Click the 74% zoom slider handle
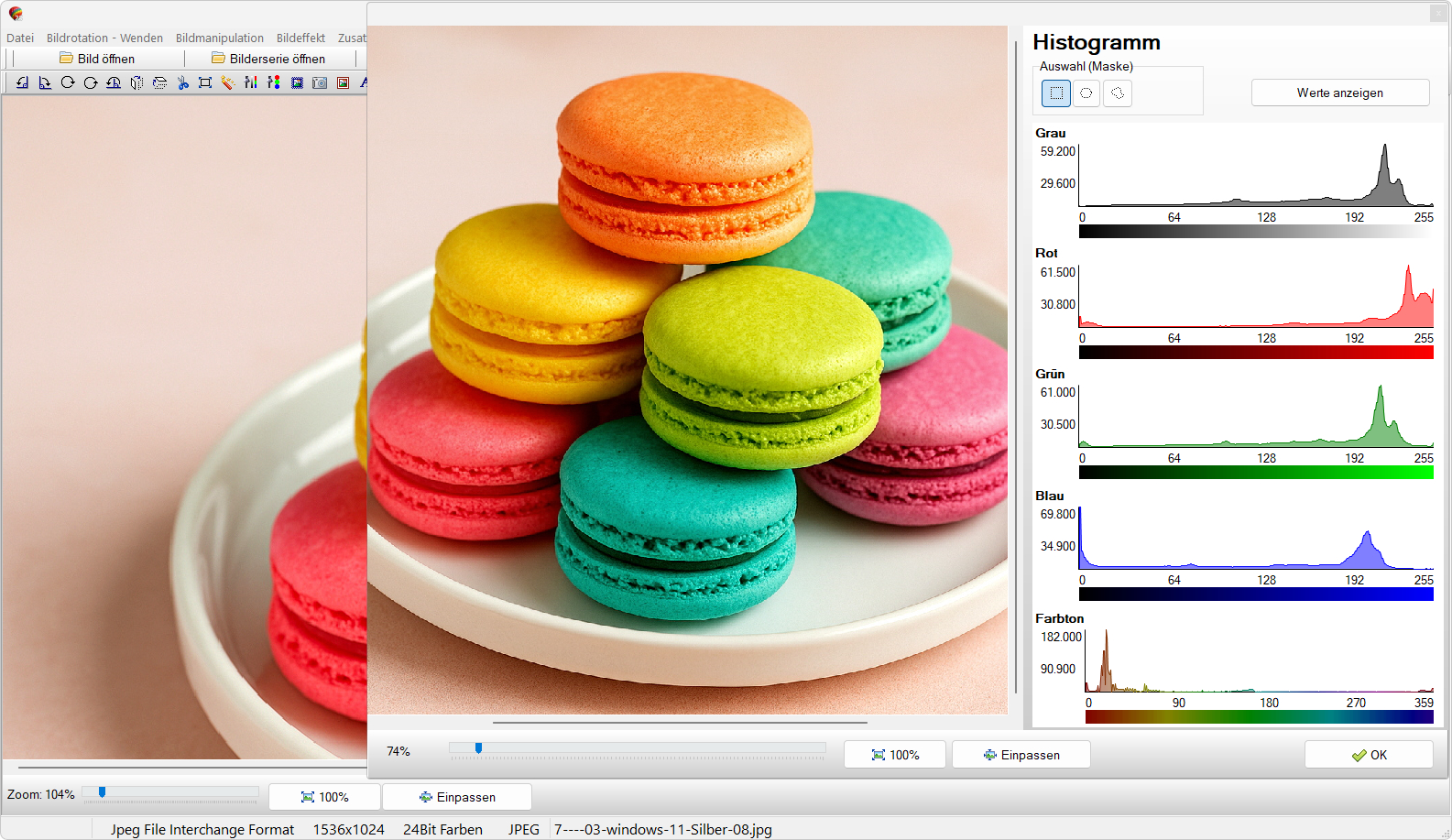 pyautogui.click(x=478, y=748)
